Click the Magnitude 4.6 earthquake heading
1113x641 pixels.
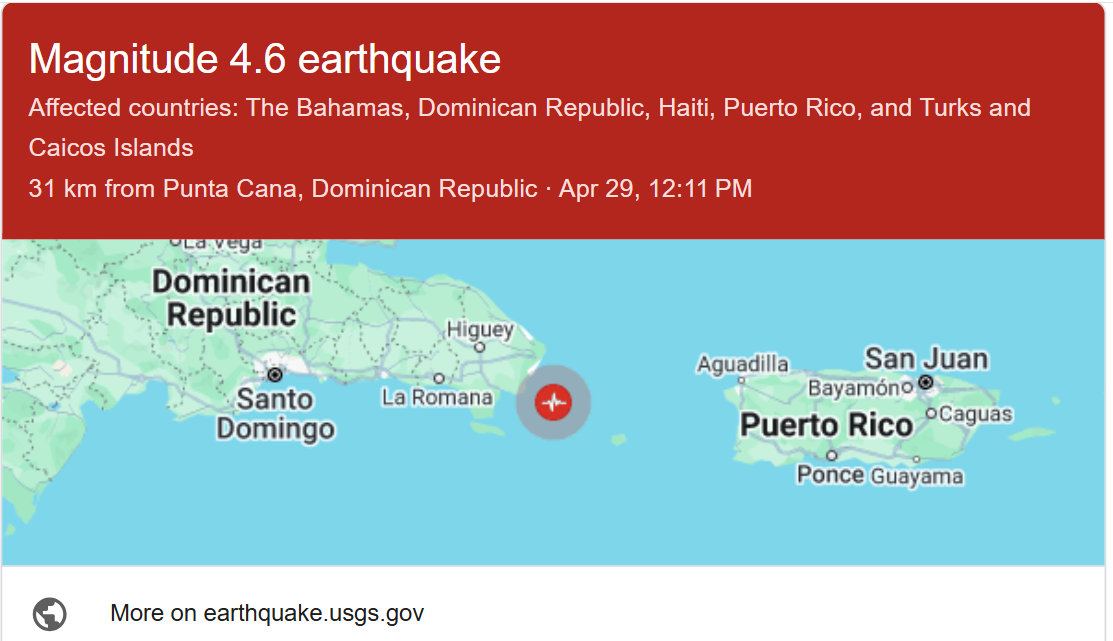pos(265,60)
